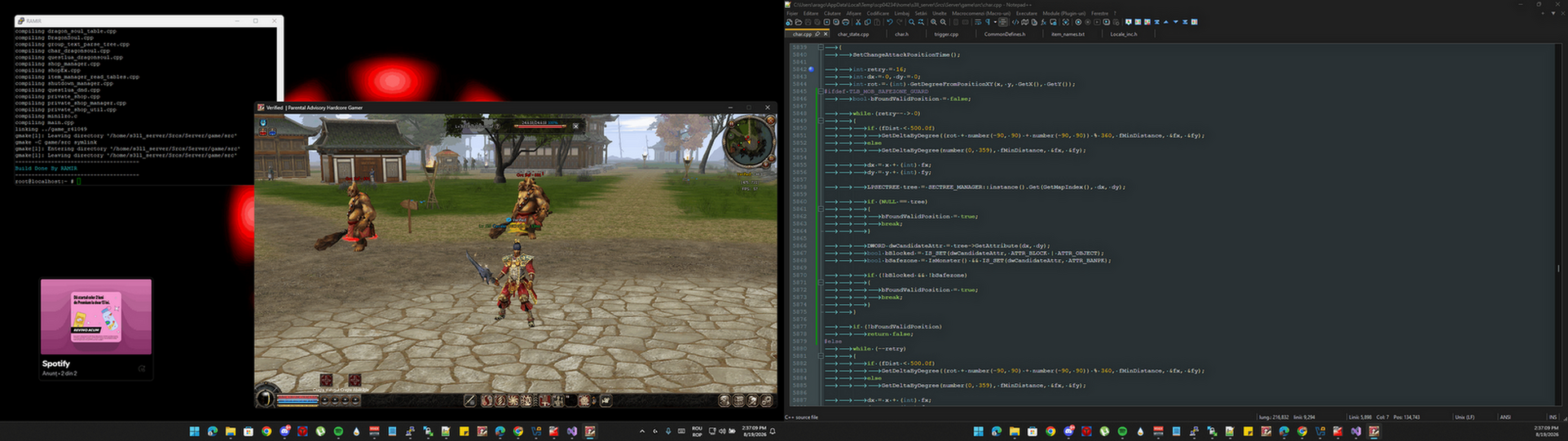1568x441 pixels.
Task: Toggle Show All Characters pilcrow icon
Action: [988, 22]
